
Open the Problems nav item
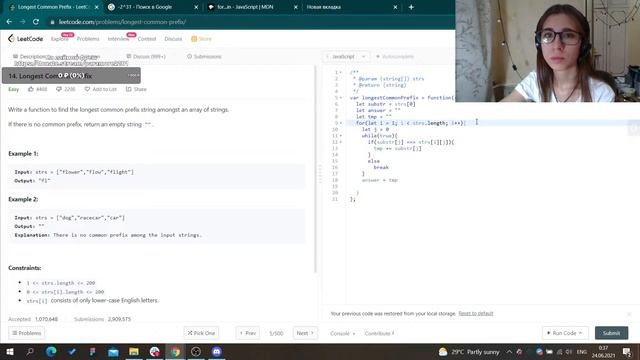tap(88, 39)
